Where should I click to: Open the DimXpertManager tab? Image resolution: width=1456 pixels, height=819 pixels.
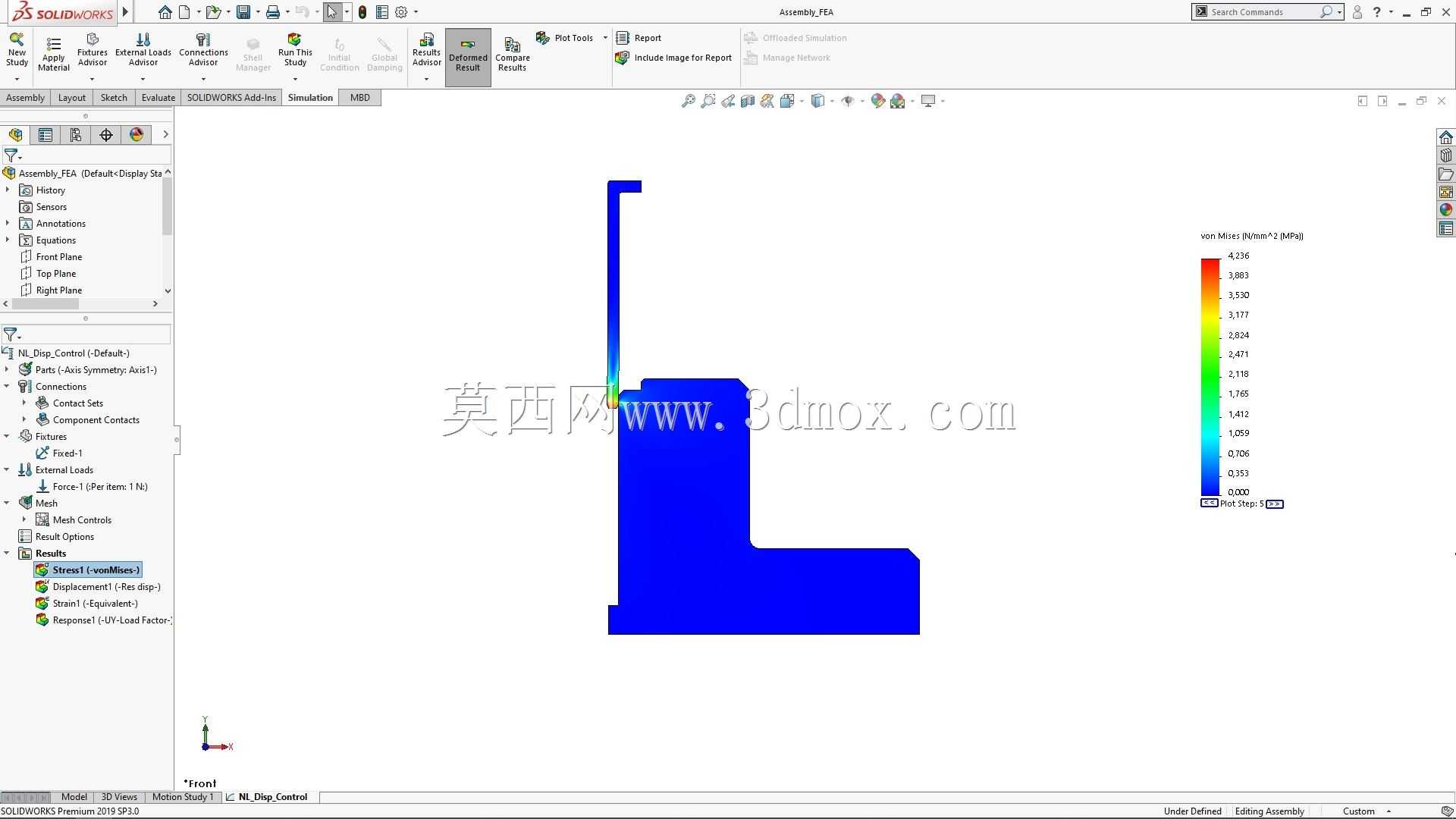(x=106, y=135)
